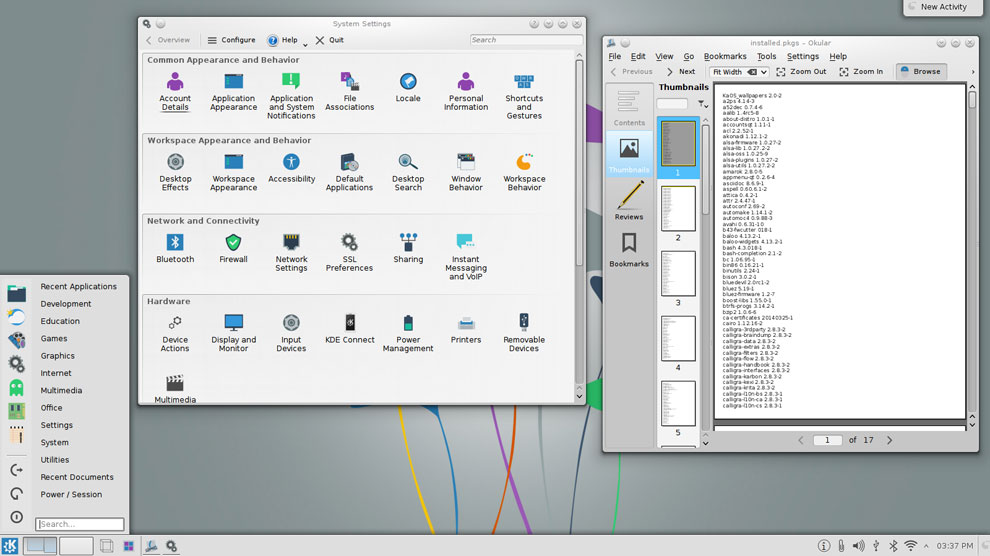This screenshot has width=990, height=556.
Task: Open Desktop Search settings
Action: pos(408,172)
